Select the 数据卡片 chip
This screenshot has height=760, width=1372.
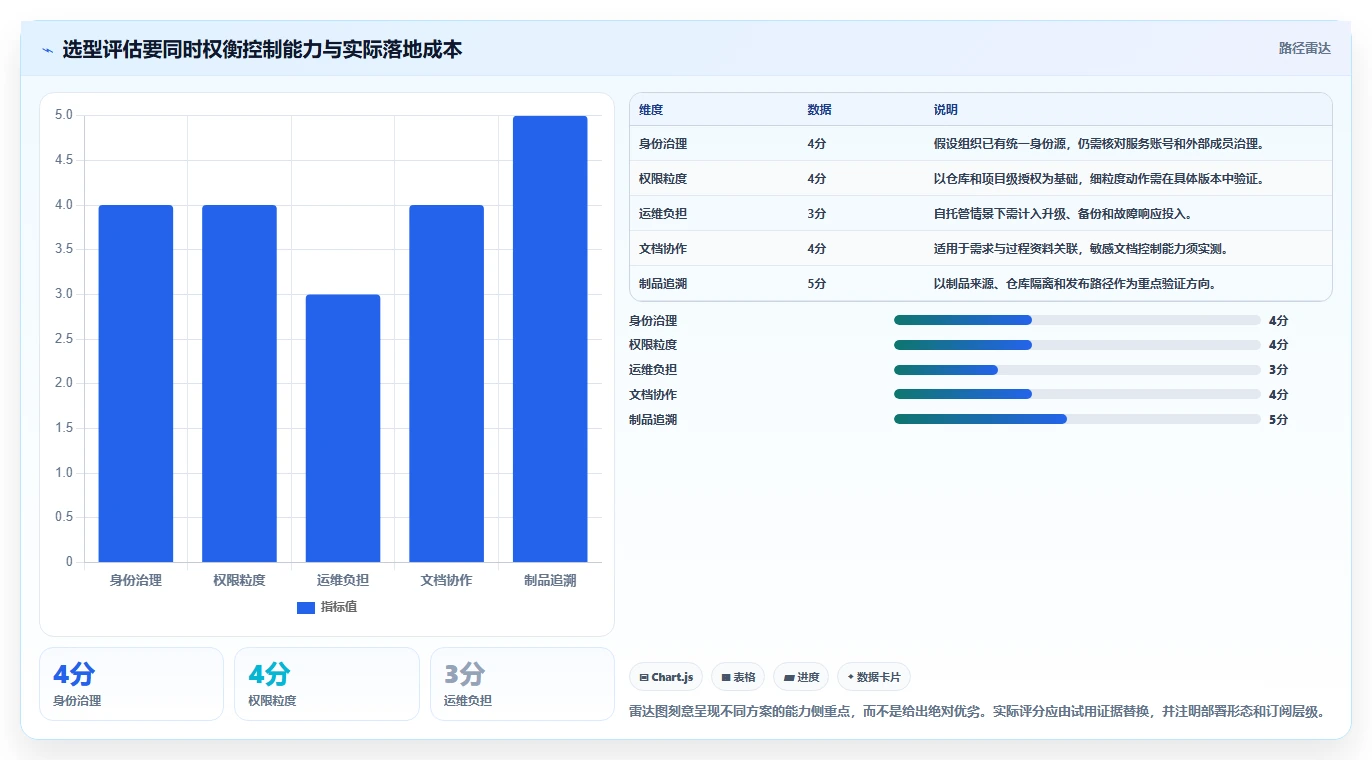pyautogui.click(x=874, y=677)
